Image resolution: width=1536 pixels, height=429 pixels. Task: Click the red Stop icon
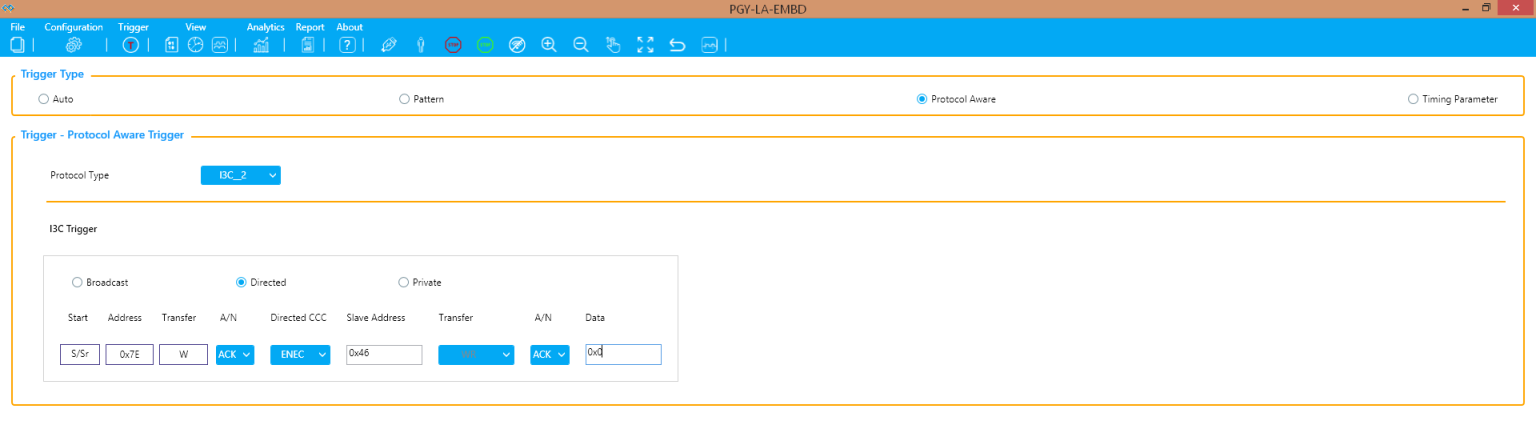tap(453, 45)
